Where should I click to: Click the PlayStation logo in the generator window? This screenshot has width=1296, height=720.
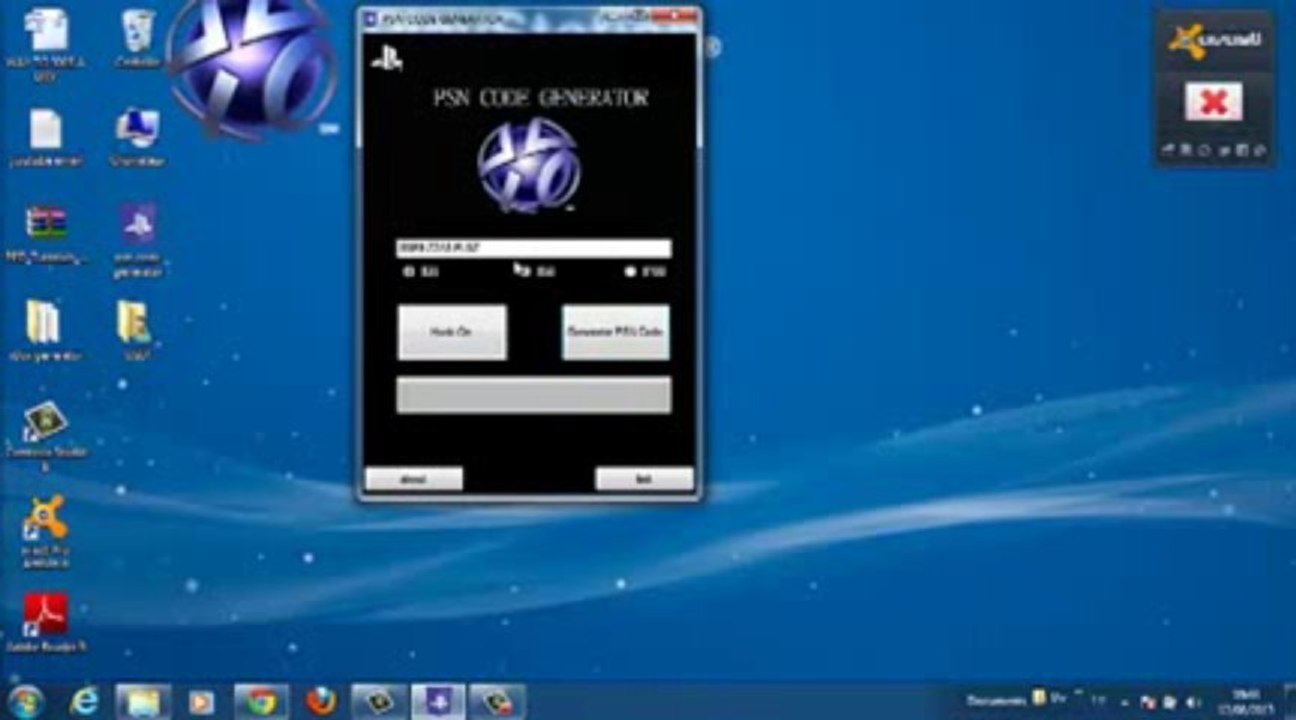tap(386, 60)
